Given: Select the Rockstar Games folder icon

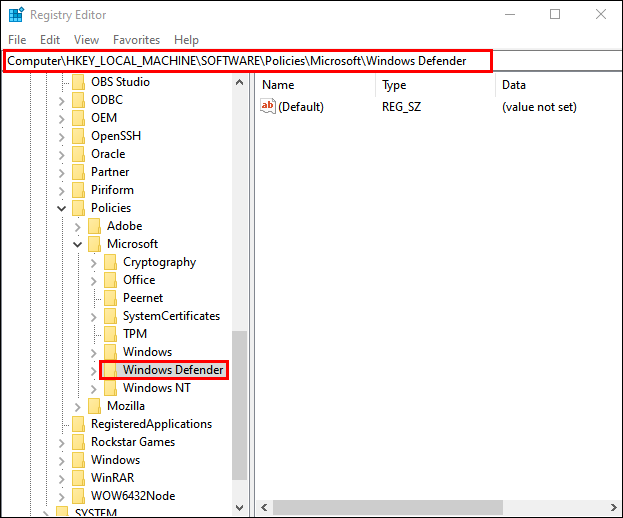Looking at the screenshot, I should click(78, 442).
